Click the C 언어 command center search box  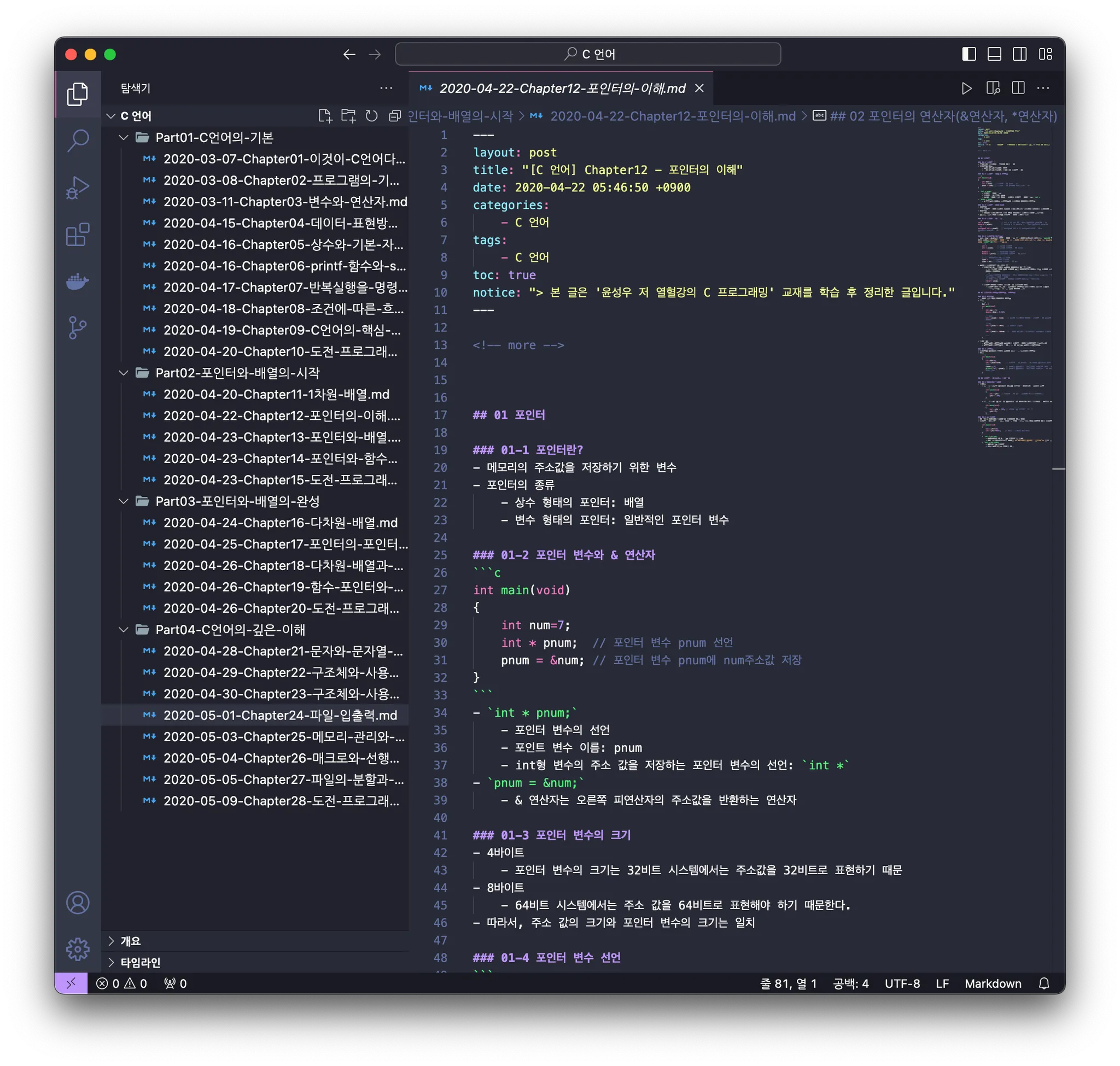pos(588,55)
